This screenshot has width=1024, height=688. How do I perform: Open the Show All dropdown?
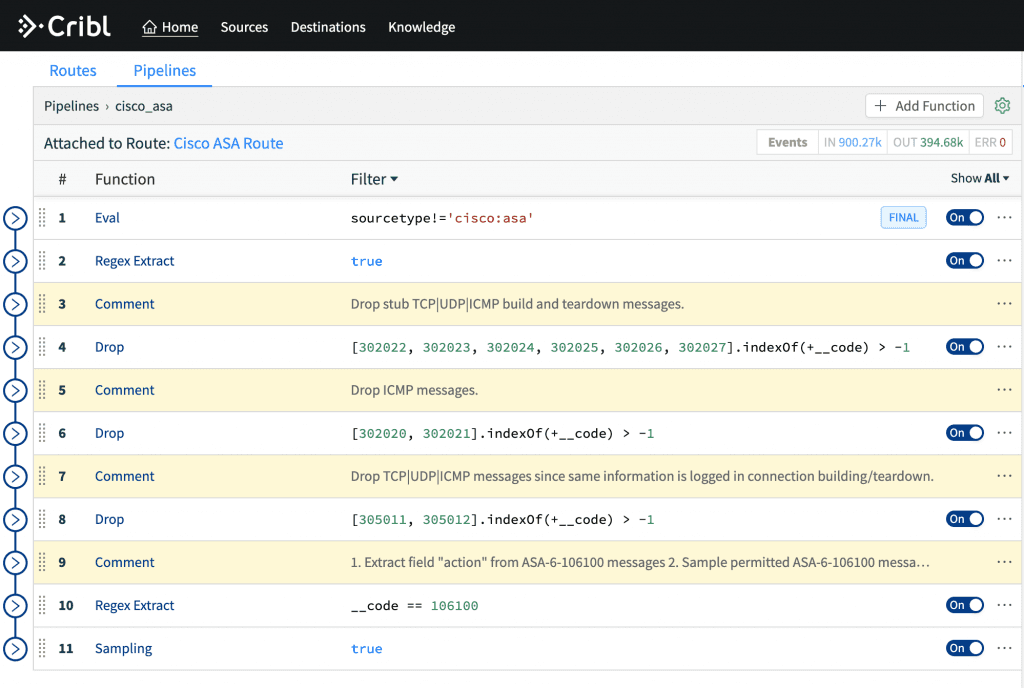coord(979,179)
